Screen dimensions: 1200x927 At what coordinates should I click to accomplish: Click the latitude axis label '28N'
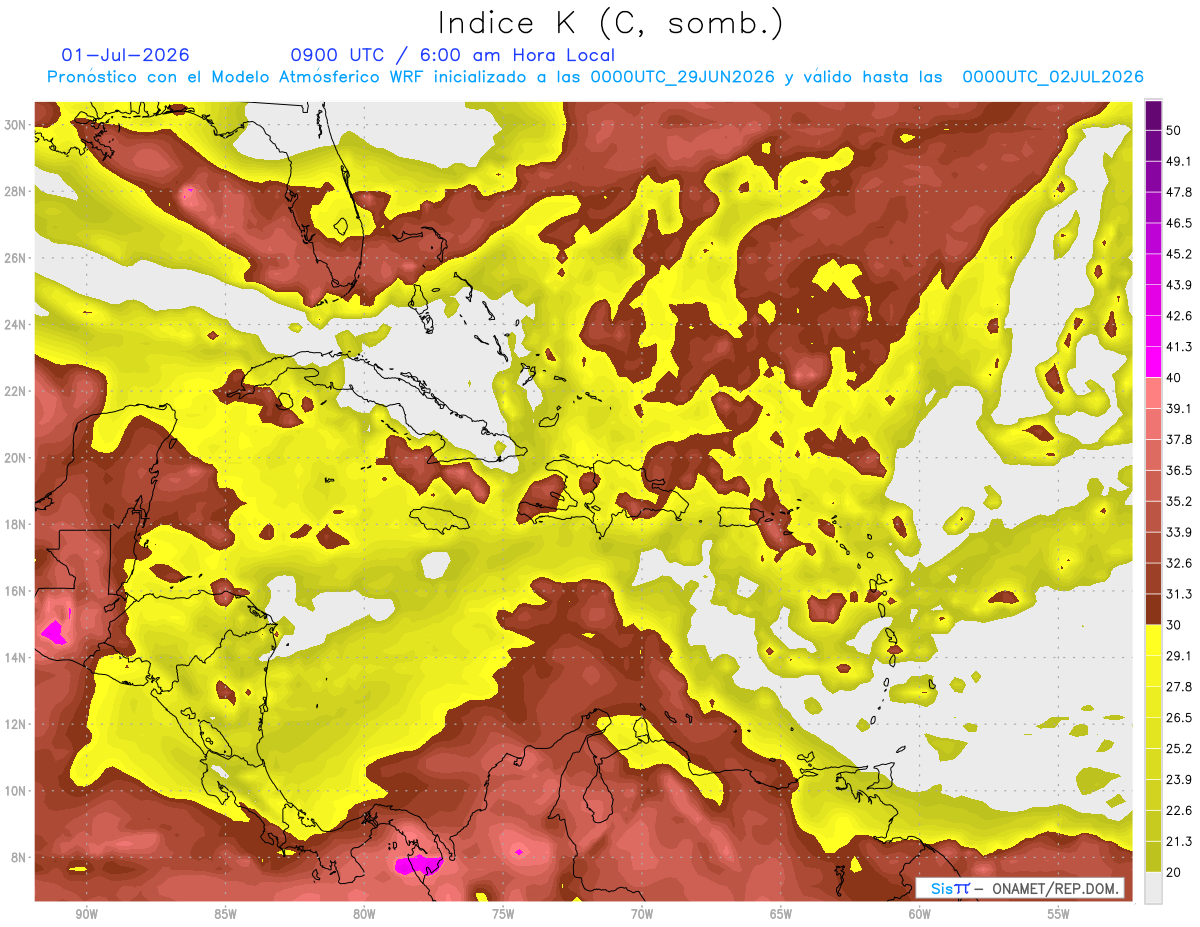tap(16, 191)
